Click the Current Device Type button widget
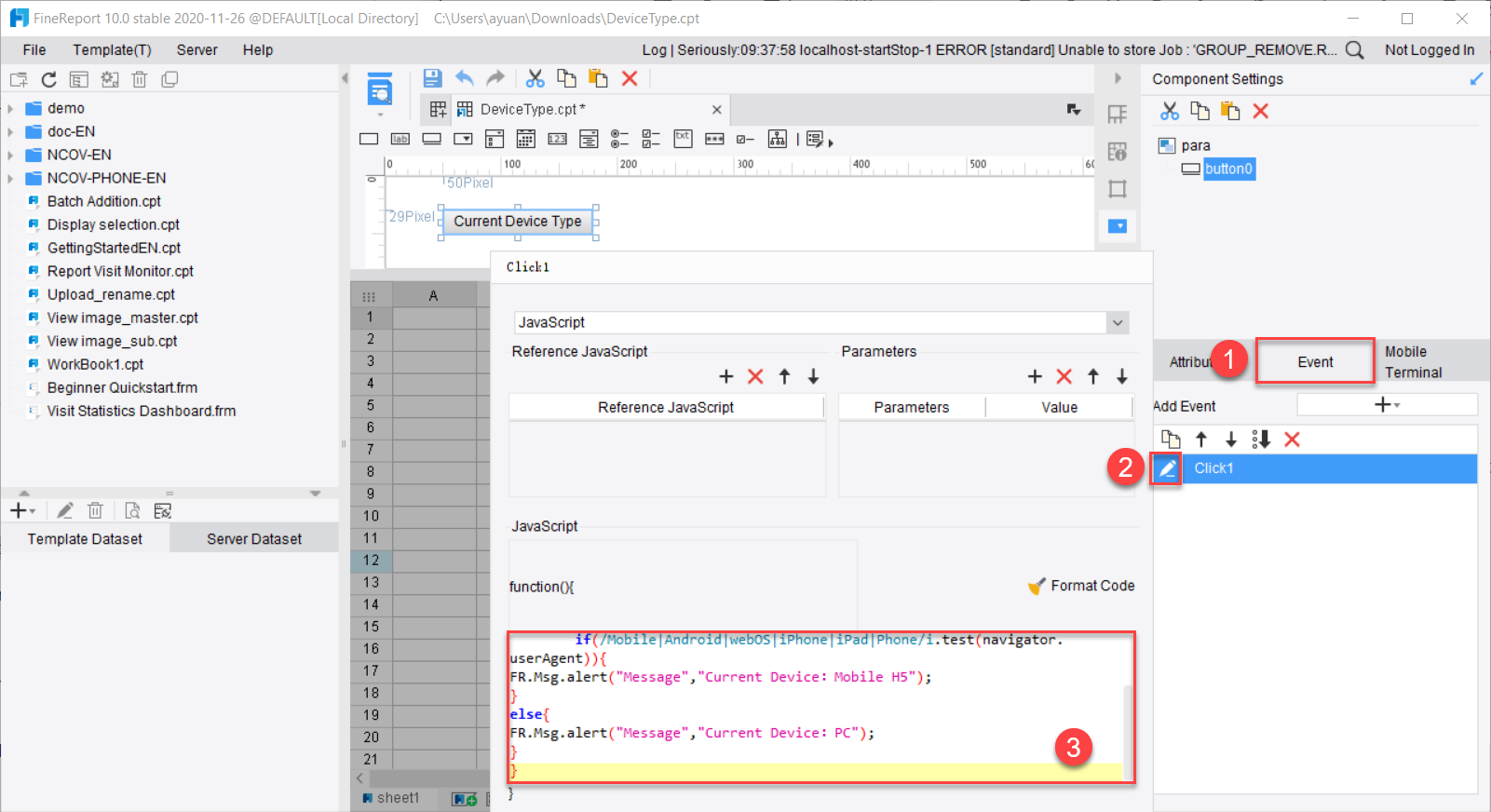The width and height of the screenshot is (1491, 812). tap(518, 222)
